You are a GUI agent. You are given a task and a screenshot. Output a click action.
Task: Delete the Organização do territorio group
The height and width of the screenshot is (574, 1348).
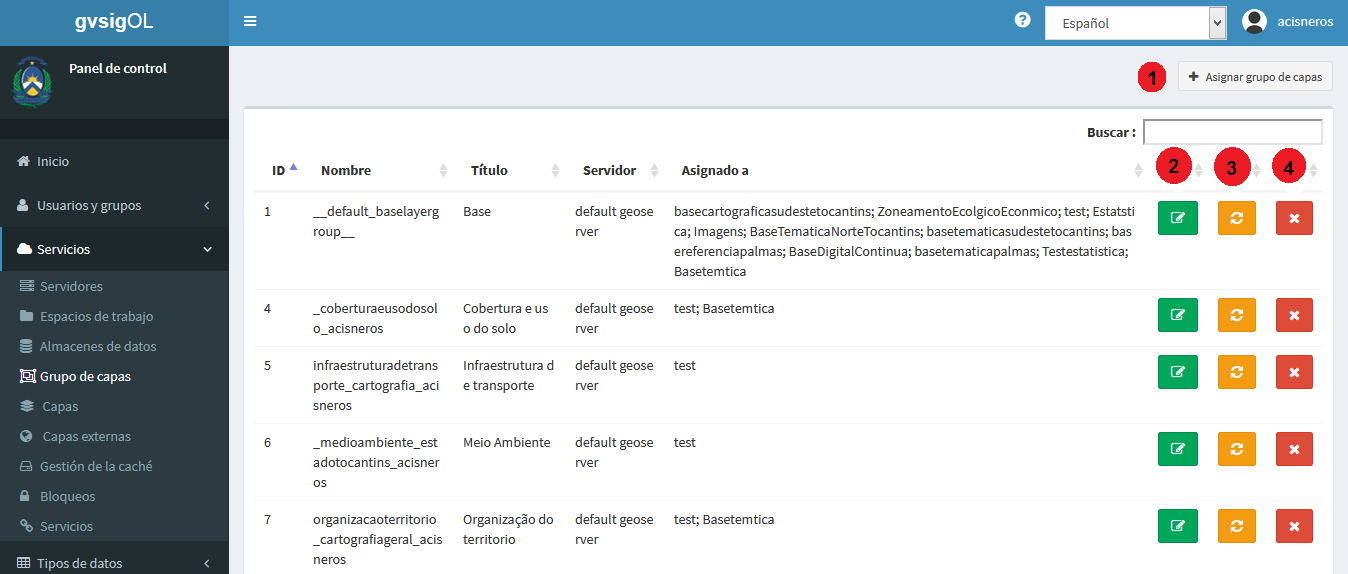click(1294, 526)
